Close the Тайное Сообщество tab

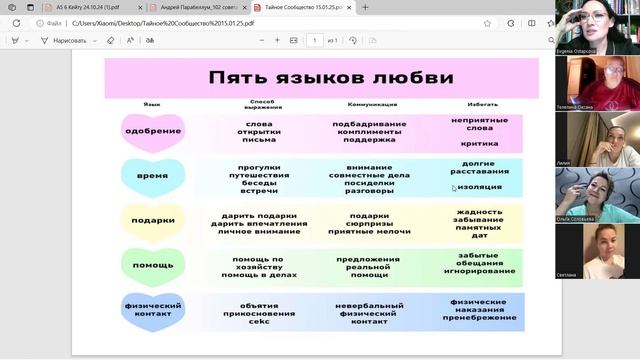pos(349,7)
